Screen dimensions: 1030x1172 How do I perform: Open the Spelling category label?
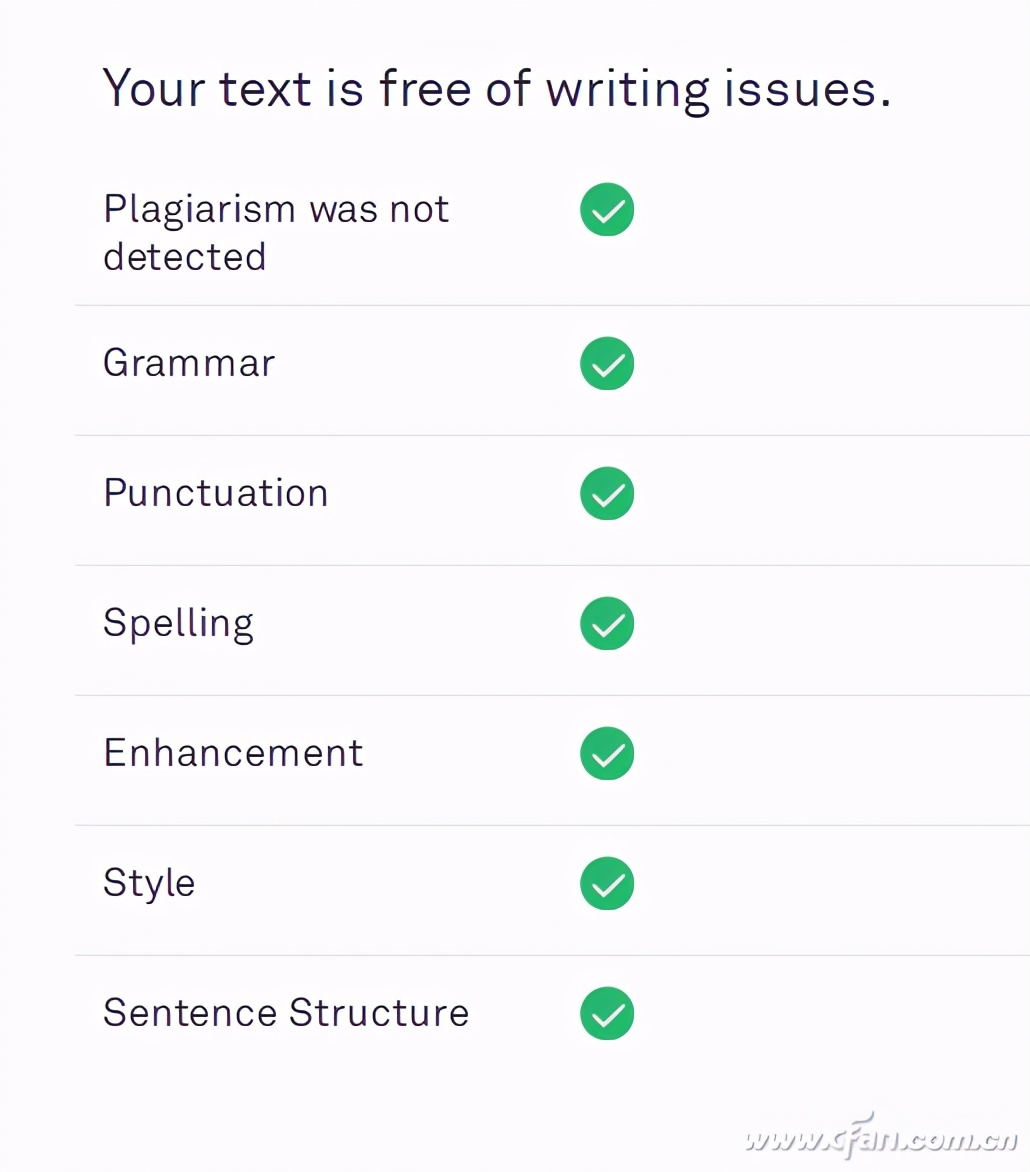coord(179,625)
